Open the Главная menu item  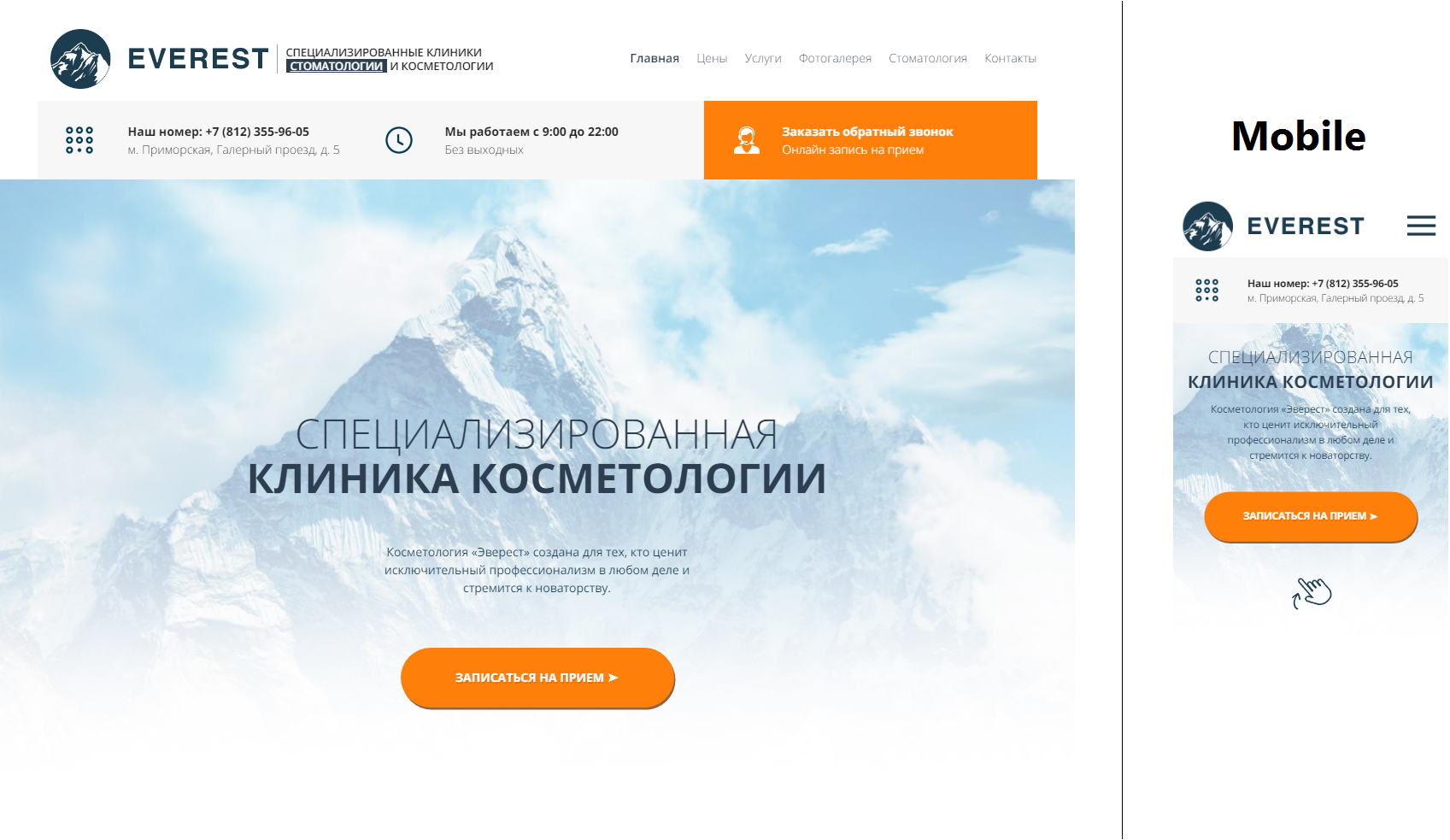(655, 58)
